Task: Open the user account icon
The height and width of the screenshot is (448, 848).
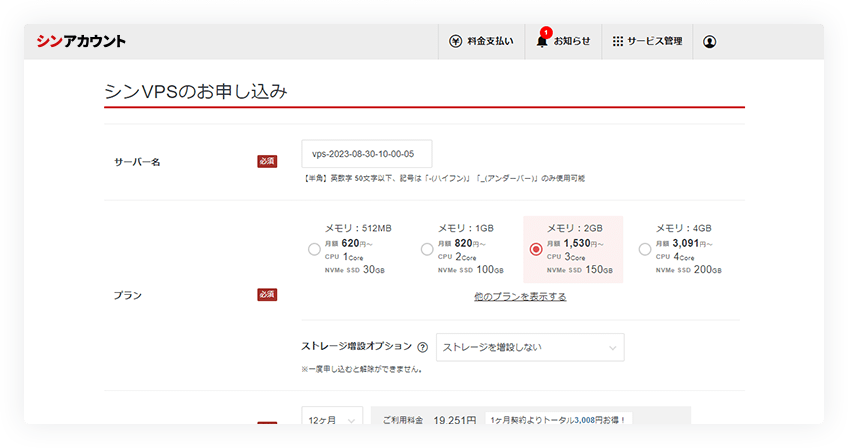Action: click(710, 42)
